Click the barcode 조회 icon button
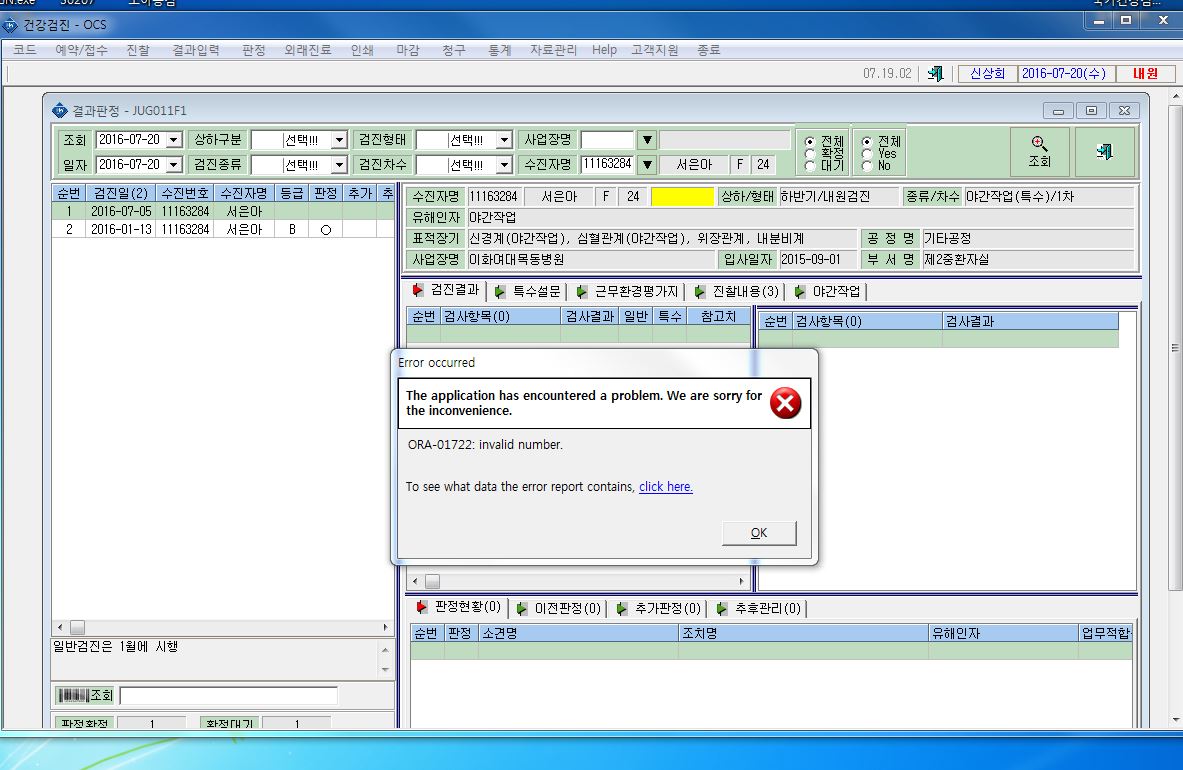This screenshot has width=1183, height=770. (x=85, y=695)
